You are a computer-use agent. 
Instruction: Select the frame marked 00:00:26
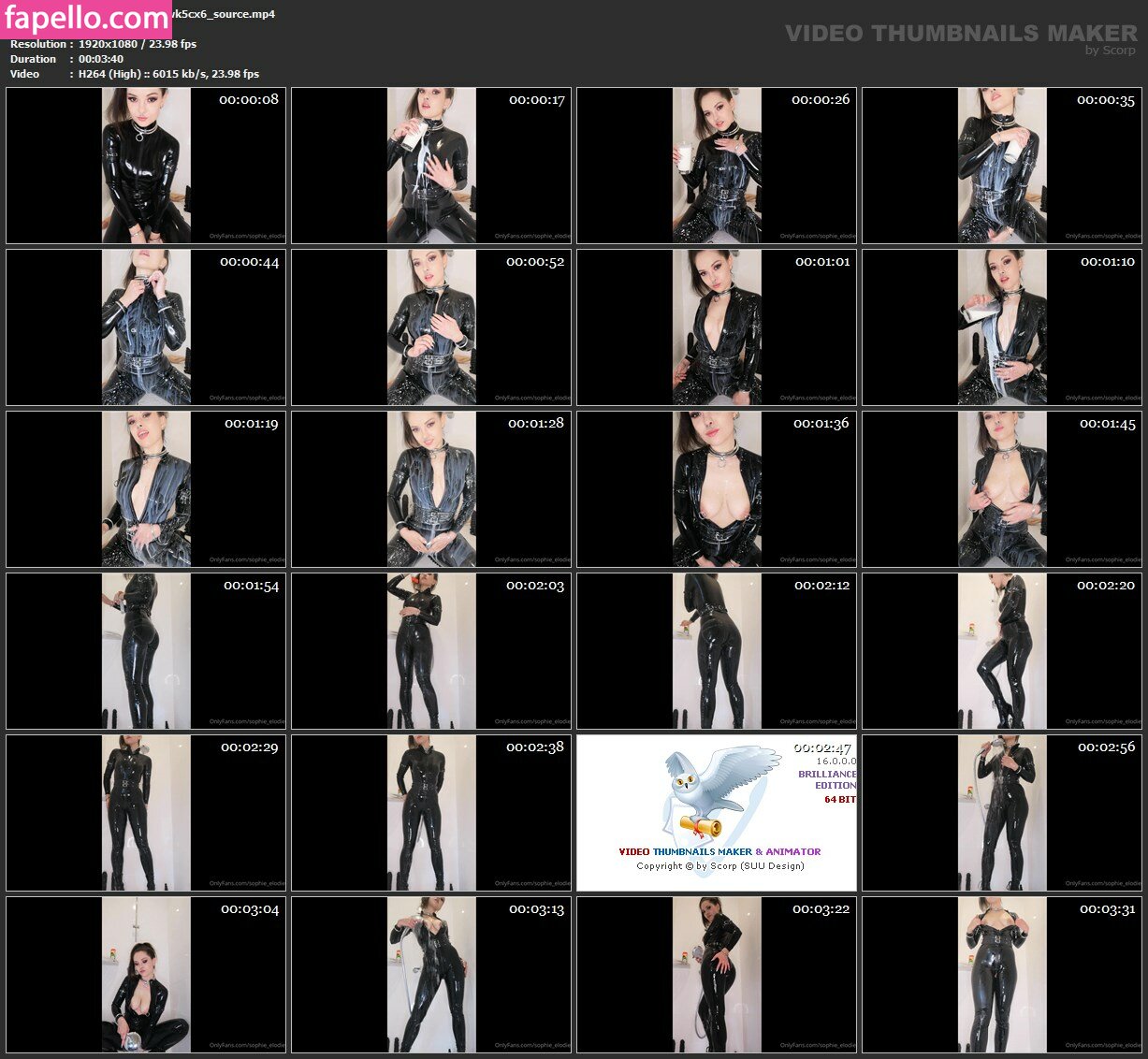pos(717,166)
